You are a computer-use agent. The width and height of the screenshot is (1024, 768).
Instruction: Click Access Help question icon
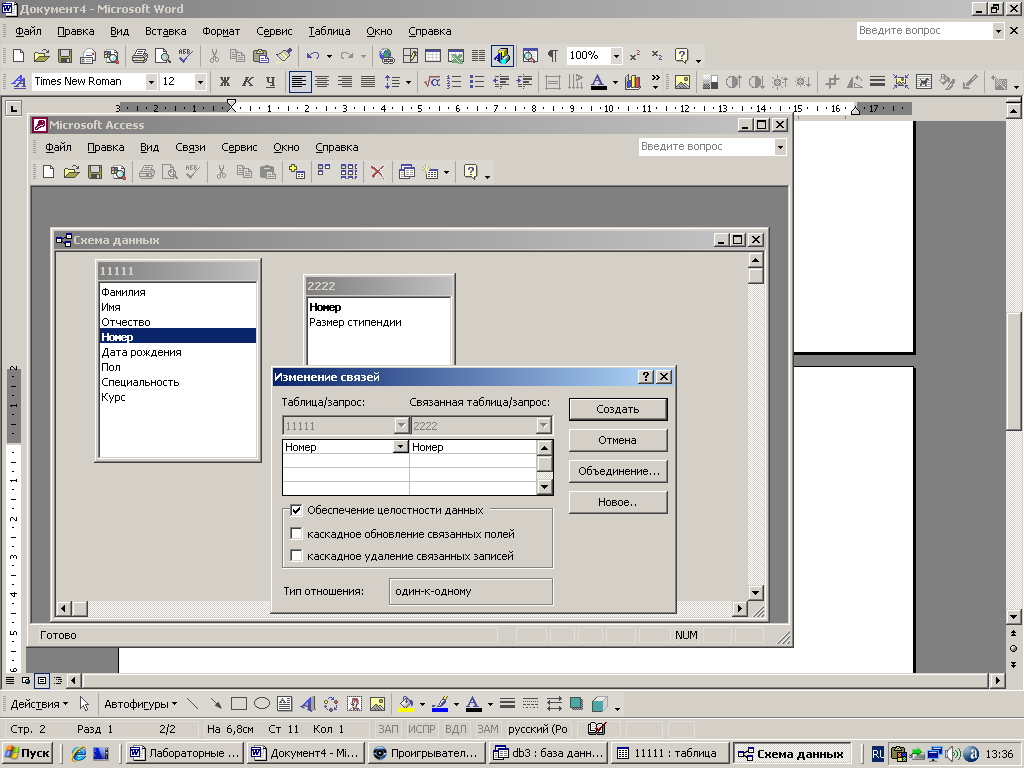point(470,172)
